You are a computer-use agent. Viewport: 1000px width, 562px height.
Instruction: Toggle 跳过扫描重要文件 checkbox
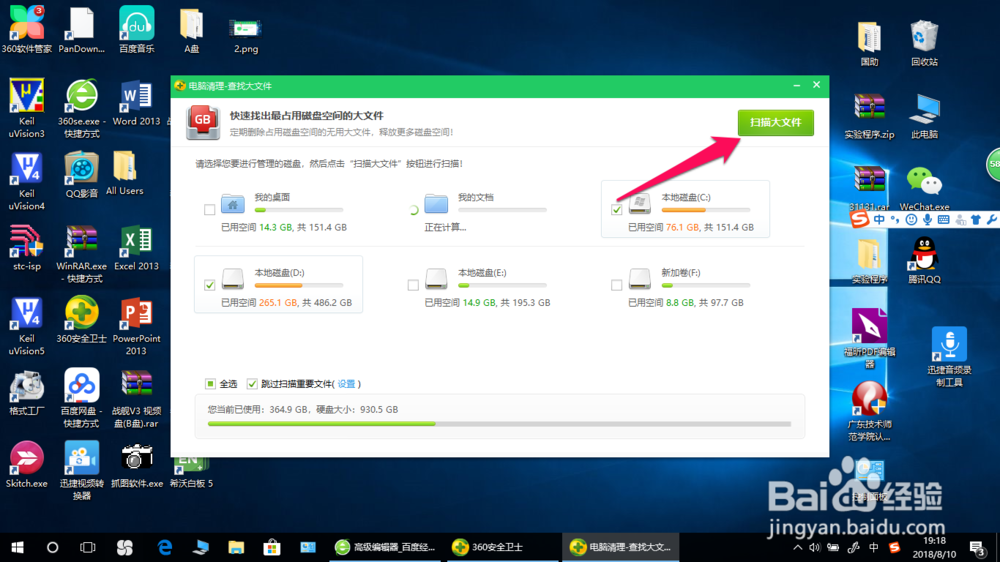(x=252, y=383)
